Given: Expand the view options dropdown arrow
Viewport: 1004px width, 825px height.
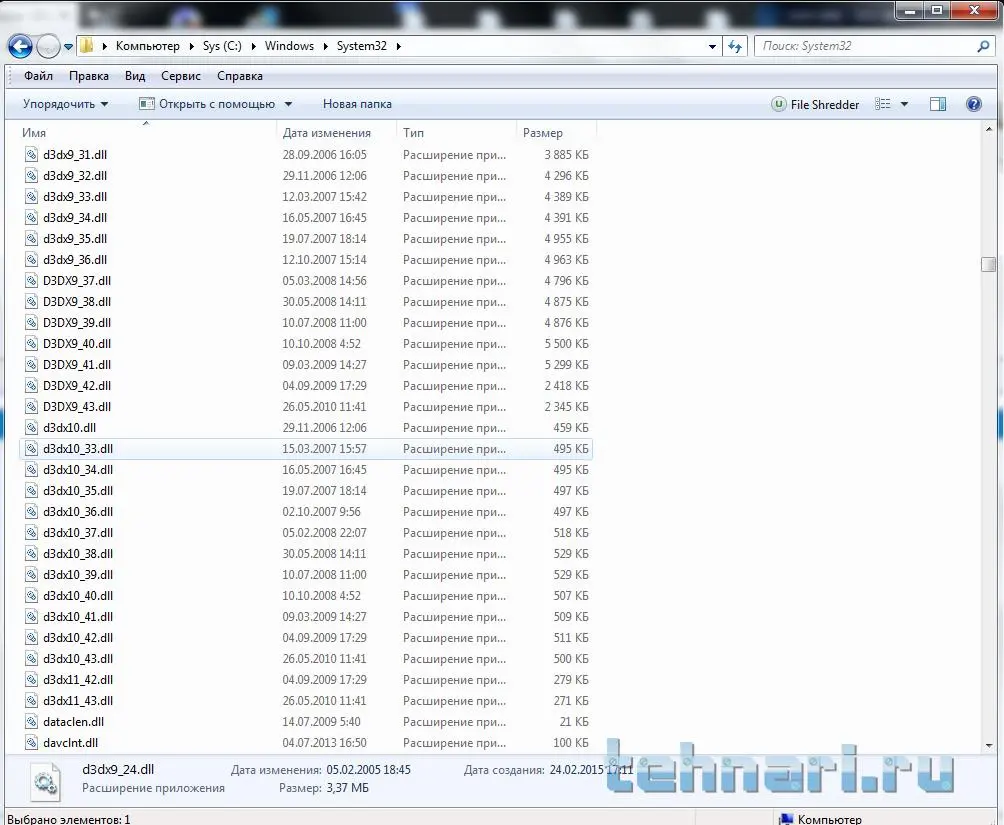Looking at the screenshot, I should click(904, 104).
